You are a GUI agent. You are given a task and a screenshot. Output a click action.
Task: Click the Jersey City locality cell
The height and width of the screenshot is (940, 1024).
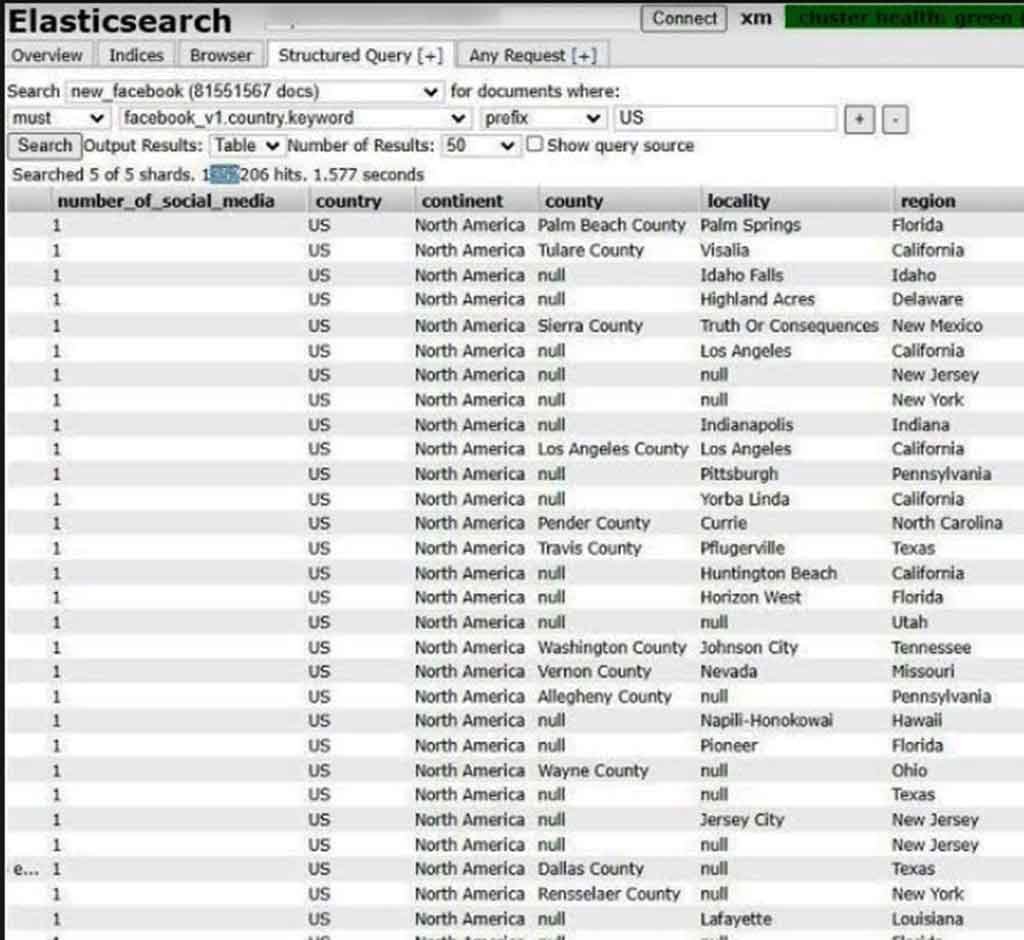click(x=741, y=820)
